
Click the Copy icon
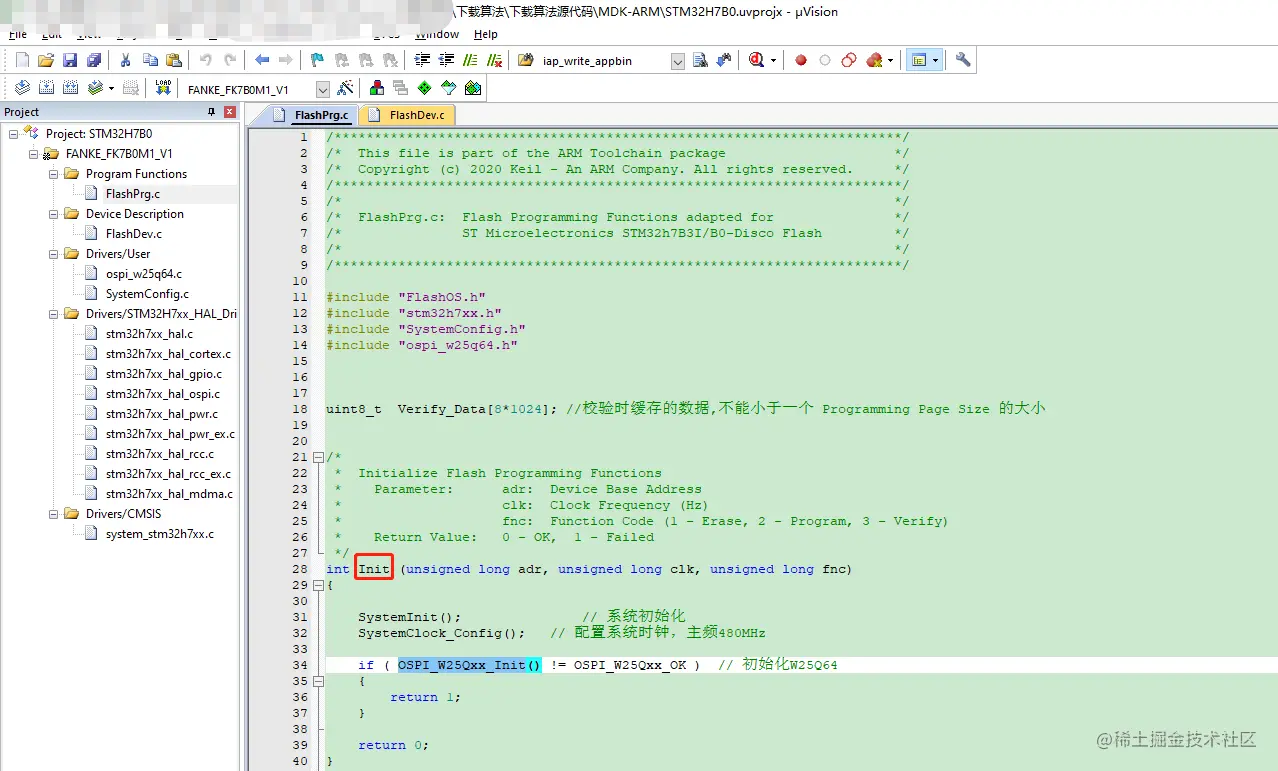150,60
